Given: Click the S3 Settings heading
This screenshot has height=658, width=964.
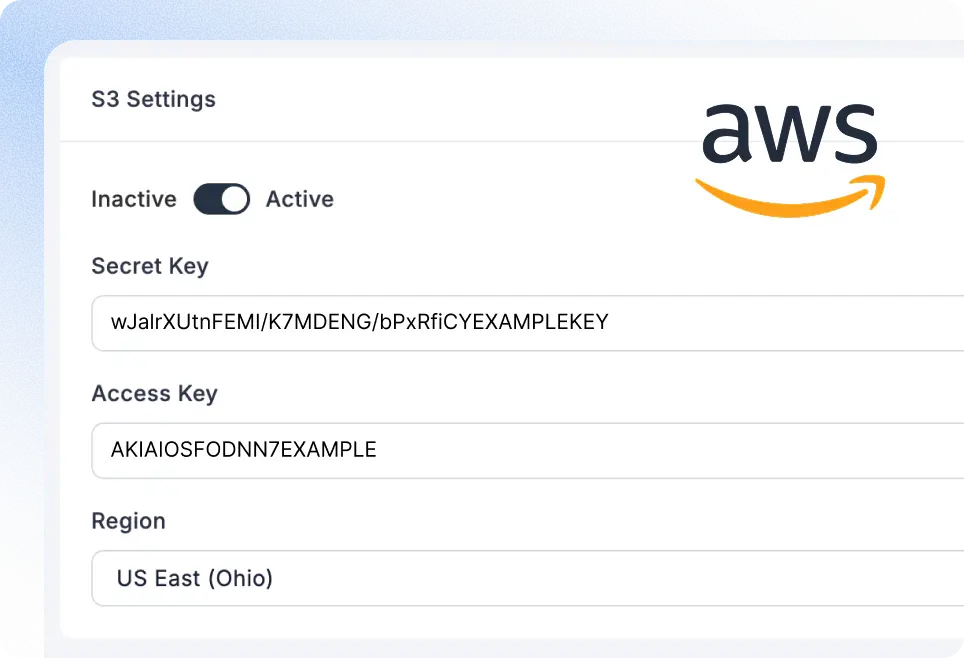Looking at the screenshot, I should click(154, 99).
